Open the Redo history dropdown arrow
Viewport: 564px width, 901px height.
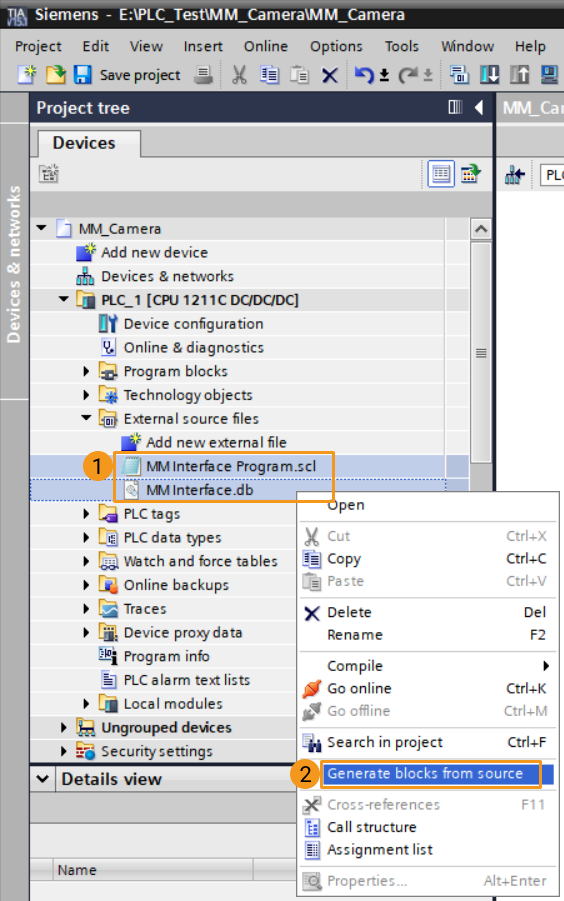(x=428, y=75)
